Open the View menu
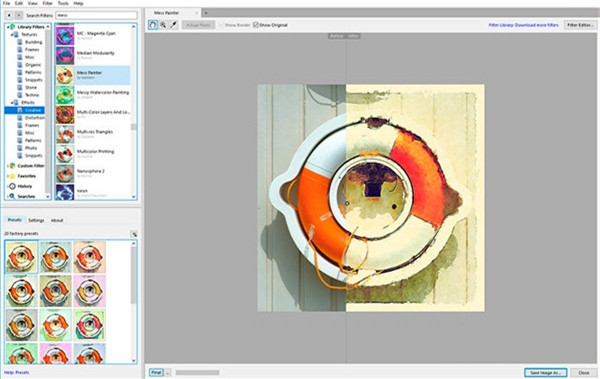The width and height of the screenshot is (600, 379). tap(33, 3)
